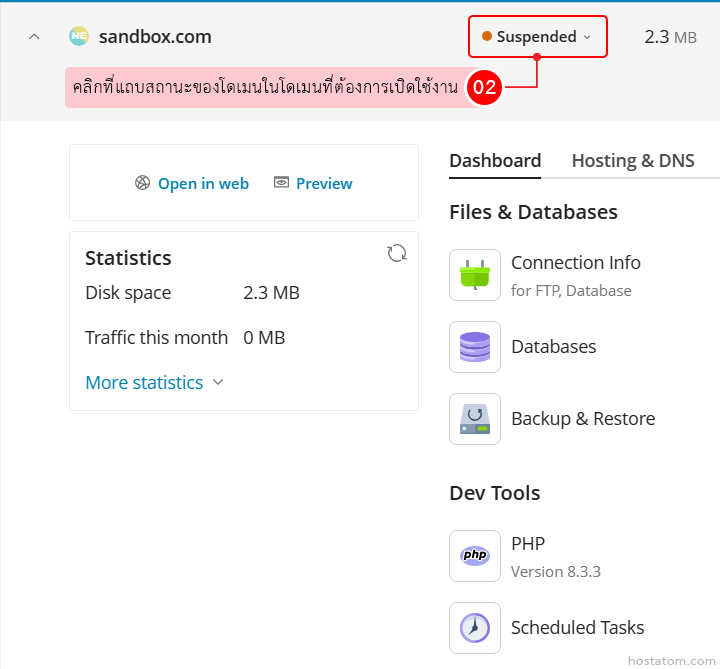The width and height of the screenshot is (720, 669).
Task: Click the globe icon beside Open in web
Action: pyautogui.click(x=143, y=183)
